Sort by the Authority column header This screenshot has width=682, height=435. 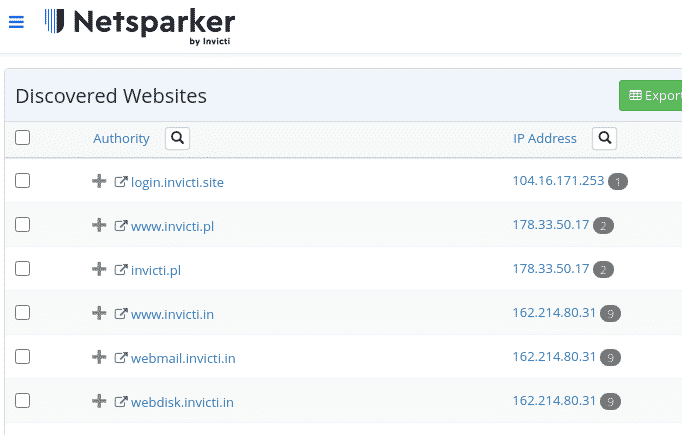point(121,138)
